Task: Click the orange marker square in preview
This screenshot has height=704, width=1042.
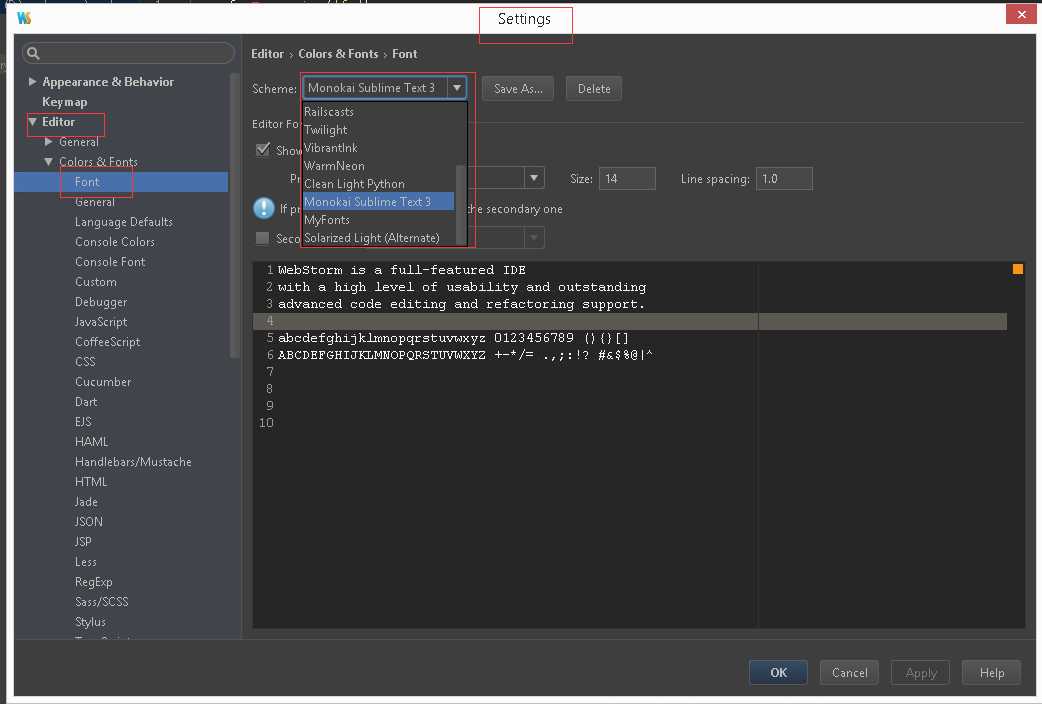Action: [1017, 269]
